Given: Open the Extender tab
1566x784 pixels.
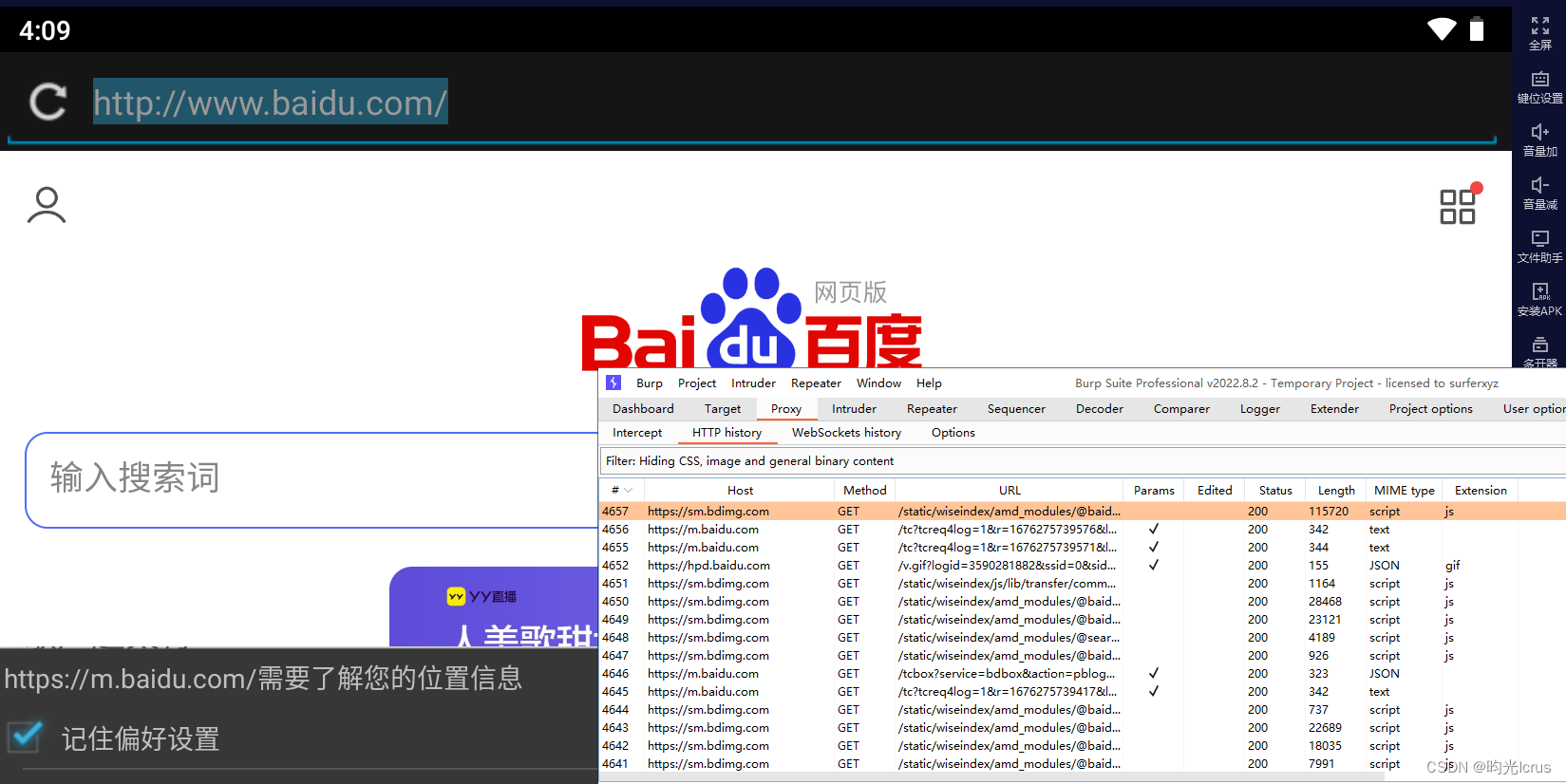Looking at the screenshot, I should [1334, 409].
